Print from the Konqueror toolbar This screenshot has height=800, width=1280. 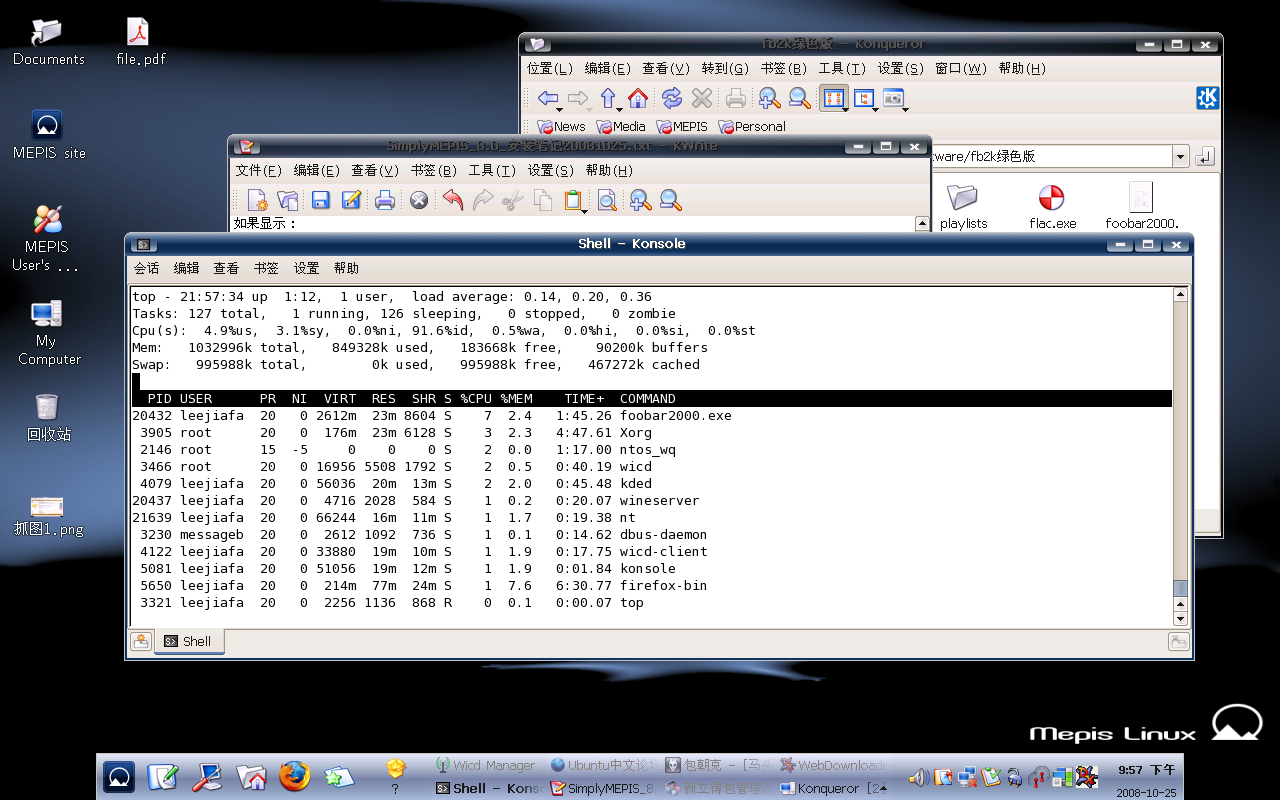[x=736, y=98]
